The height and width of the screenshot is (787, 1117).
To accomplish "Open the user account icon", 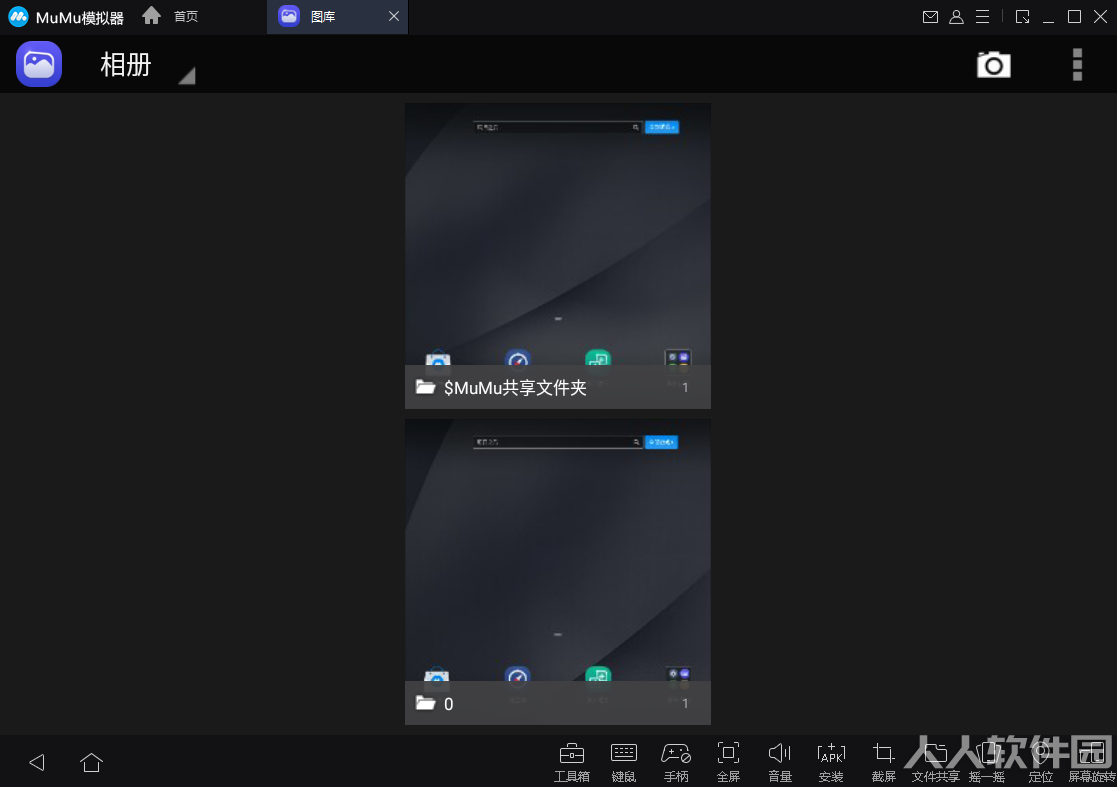I will coord(956,16).
